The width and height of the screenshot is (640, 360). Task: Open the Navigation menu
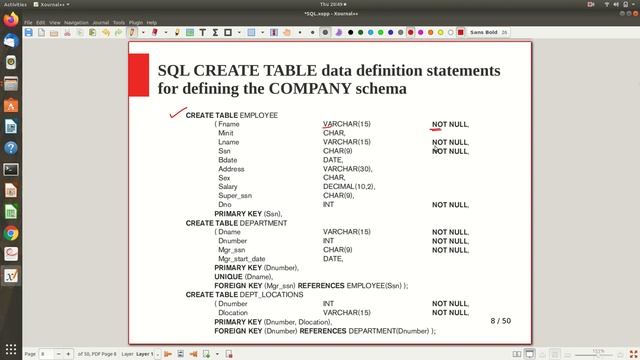(76, 22)
